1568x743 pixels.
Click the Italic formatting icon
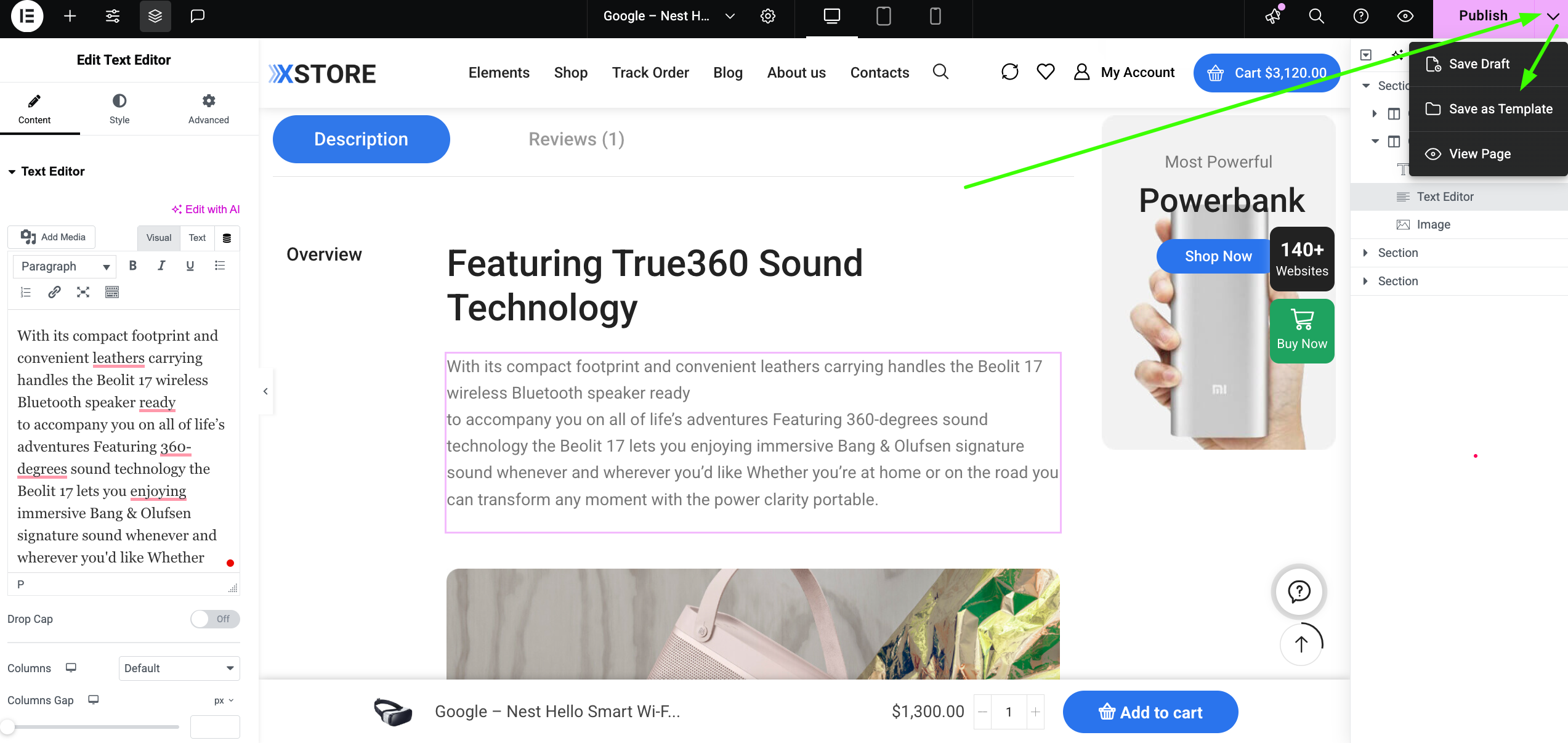[161, 266]
